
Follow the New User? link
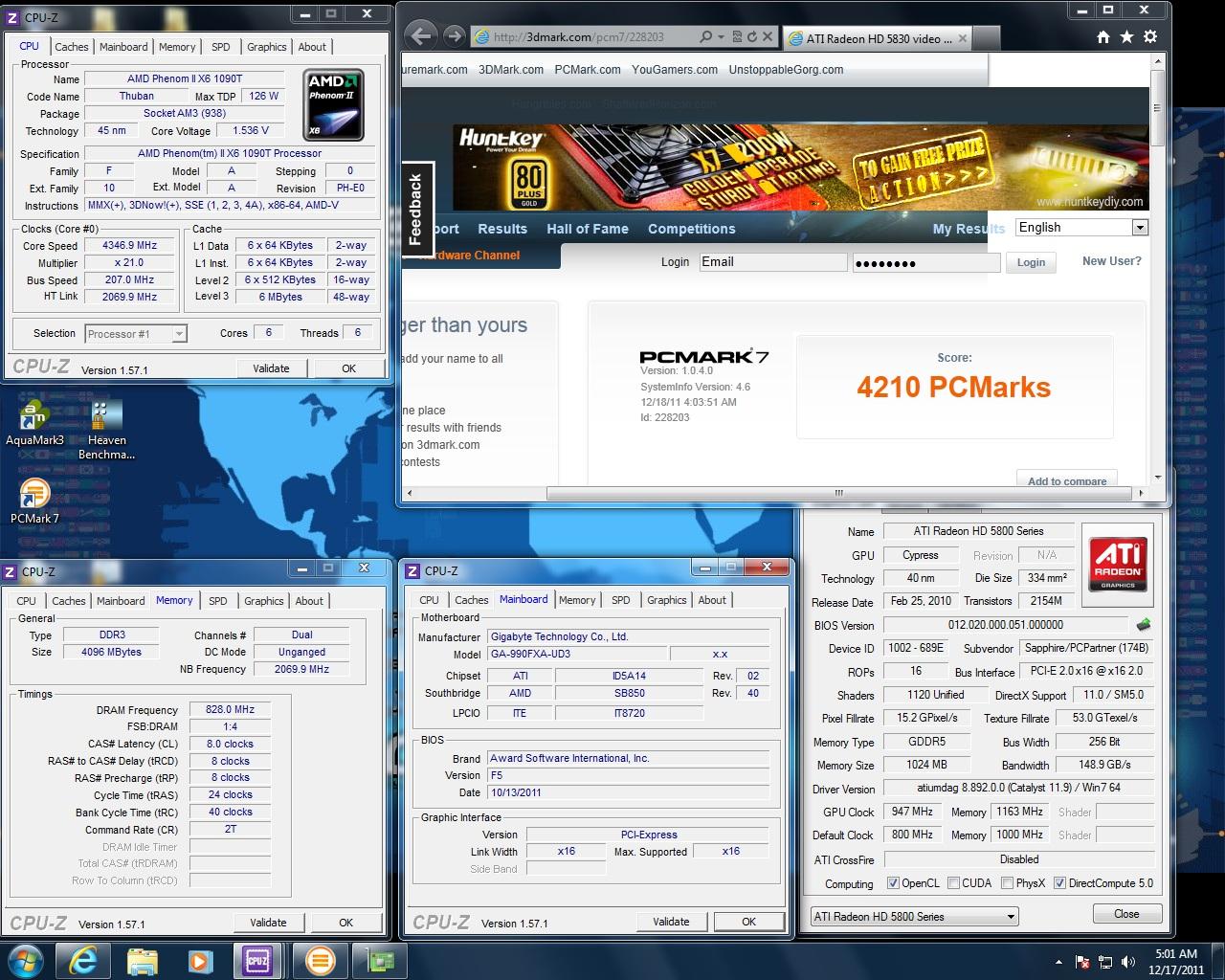coord(1111,261)
